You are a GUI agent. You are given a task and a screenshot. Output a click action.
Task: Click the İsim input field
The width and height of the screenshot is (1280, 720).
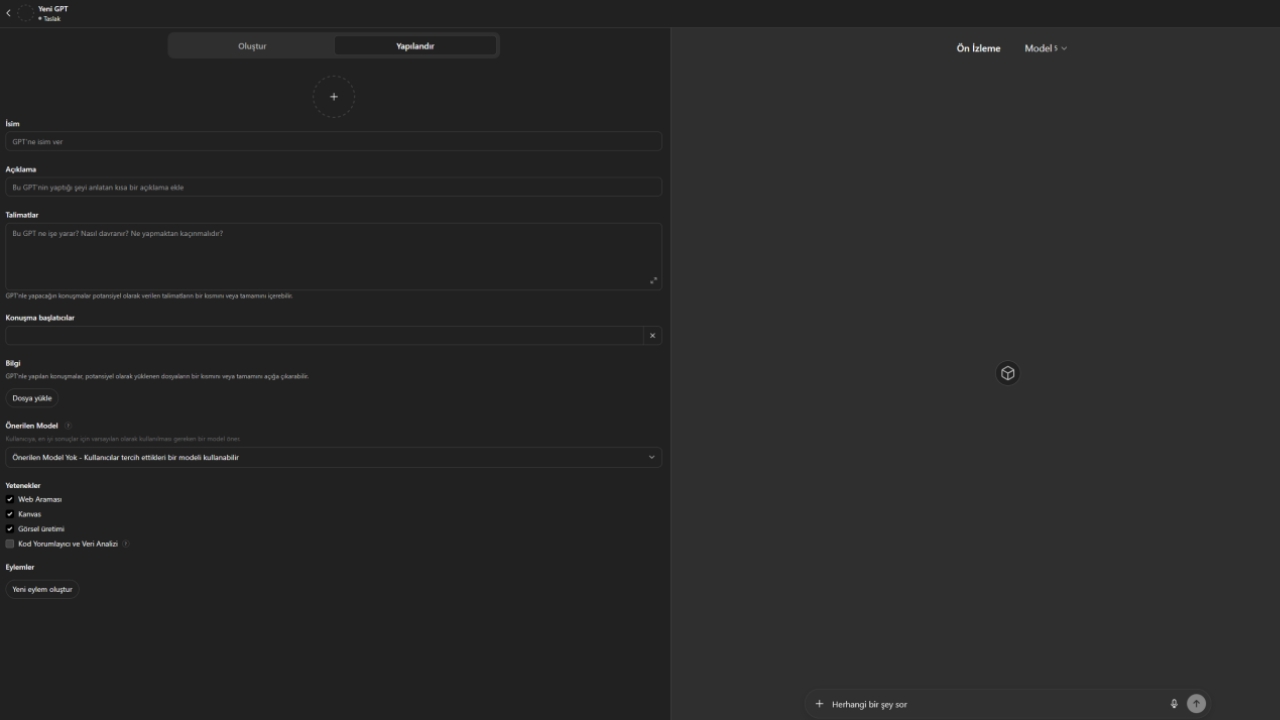click(333, 142)
